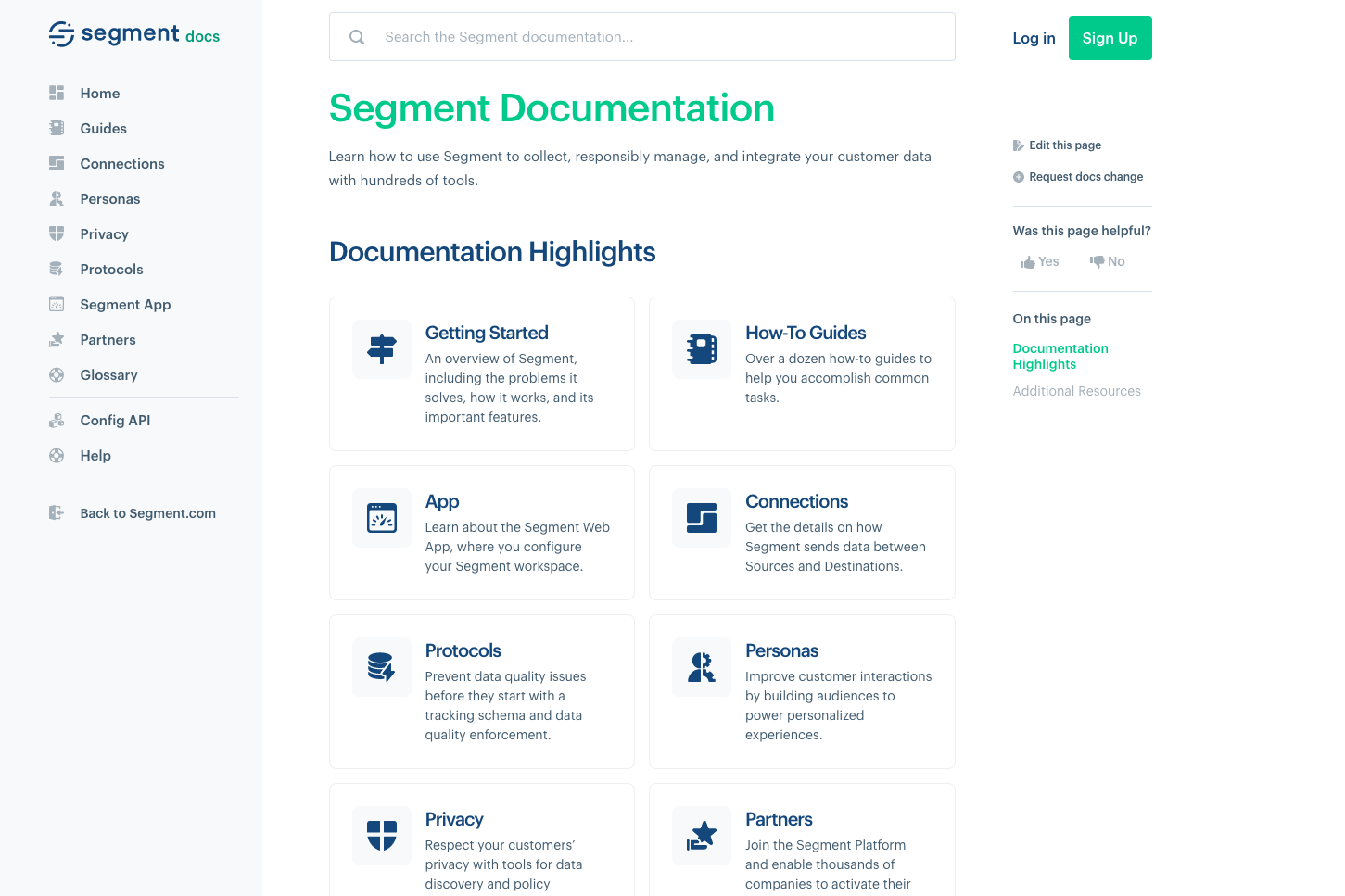Go to Partners in the sidebar

[108, 339]
